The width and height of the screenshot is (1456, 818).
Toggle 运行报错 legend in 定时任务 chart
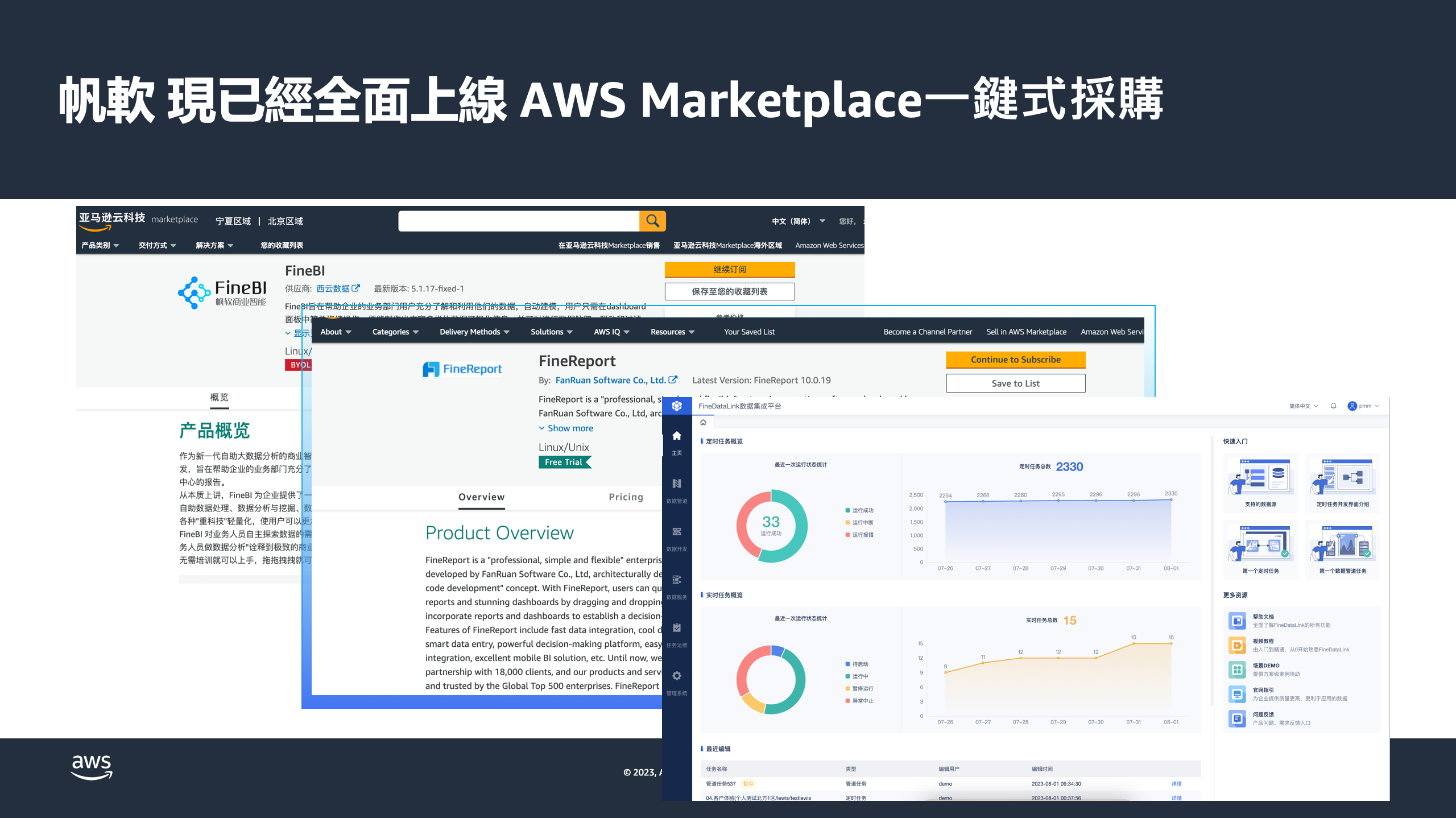click(859, 535)
